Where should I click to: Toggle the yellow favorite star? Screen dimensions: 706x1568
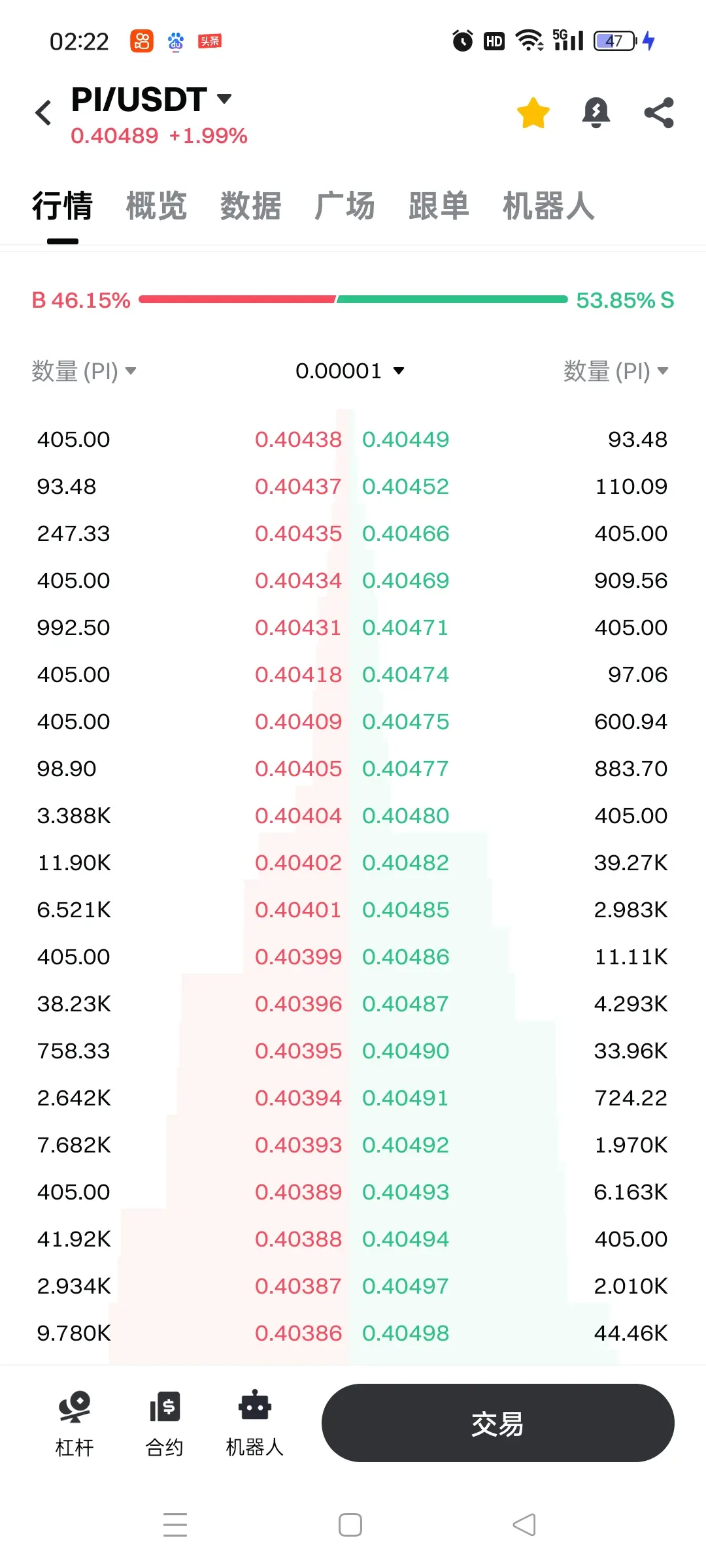533,112
